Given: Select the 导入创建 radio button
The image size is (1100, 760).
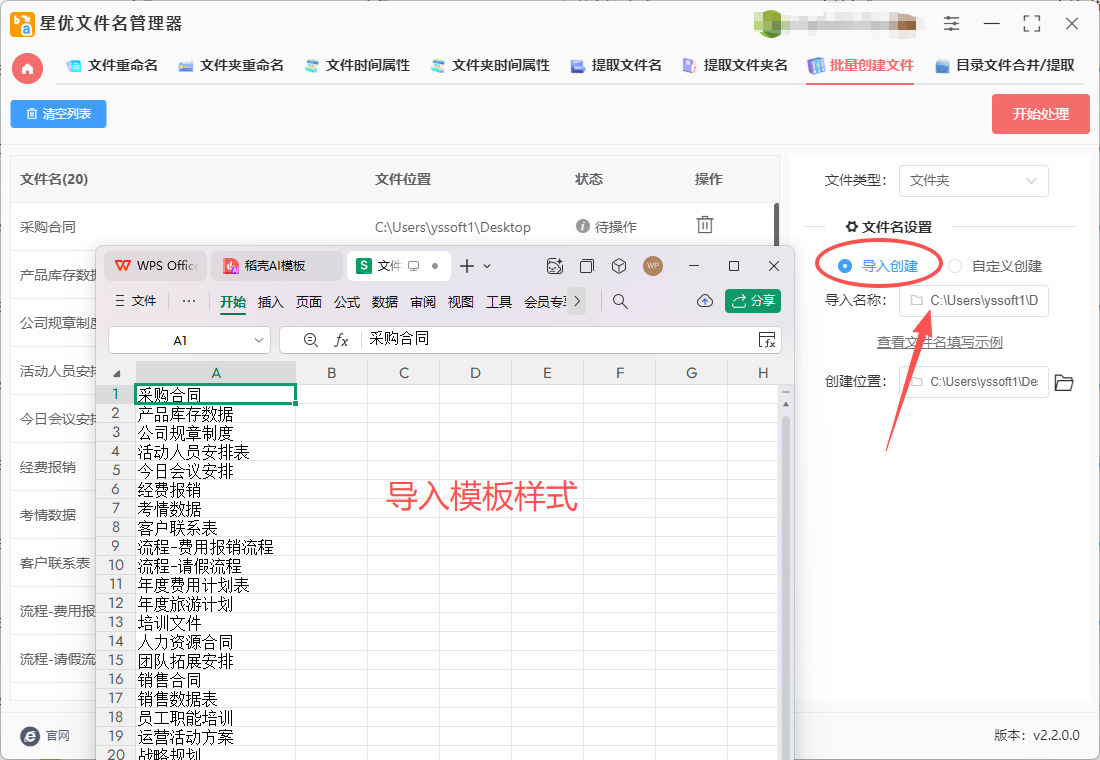Looking at the screenshot, I should point(845,266).
